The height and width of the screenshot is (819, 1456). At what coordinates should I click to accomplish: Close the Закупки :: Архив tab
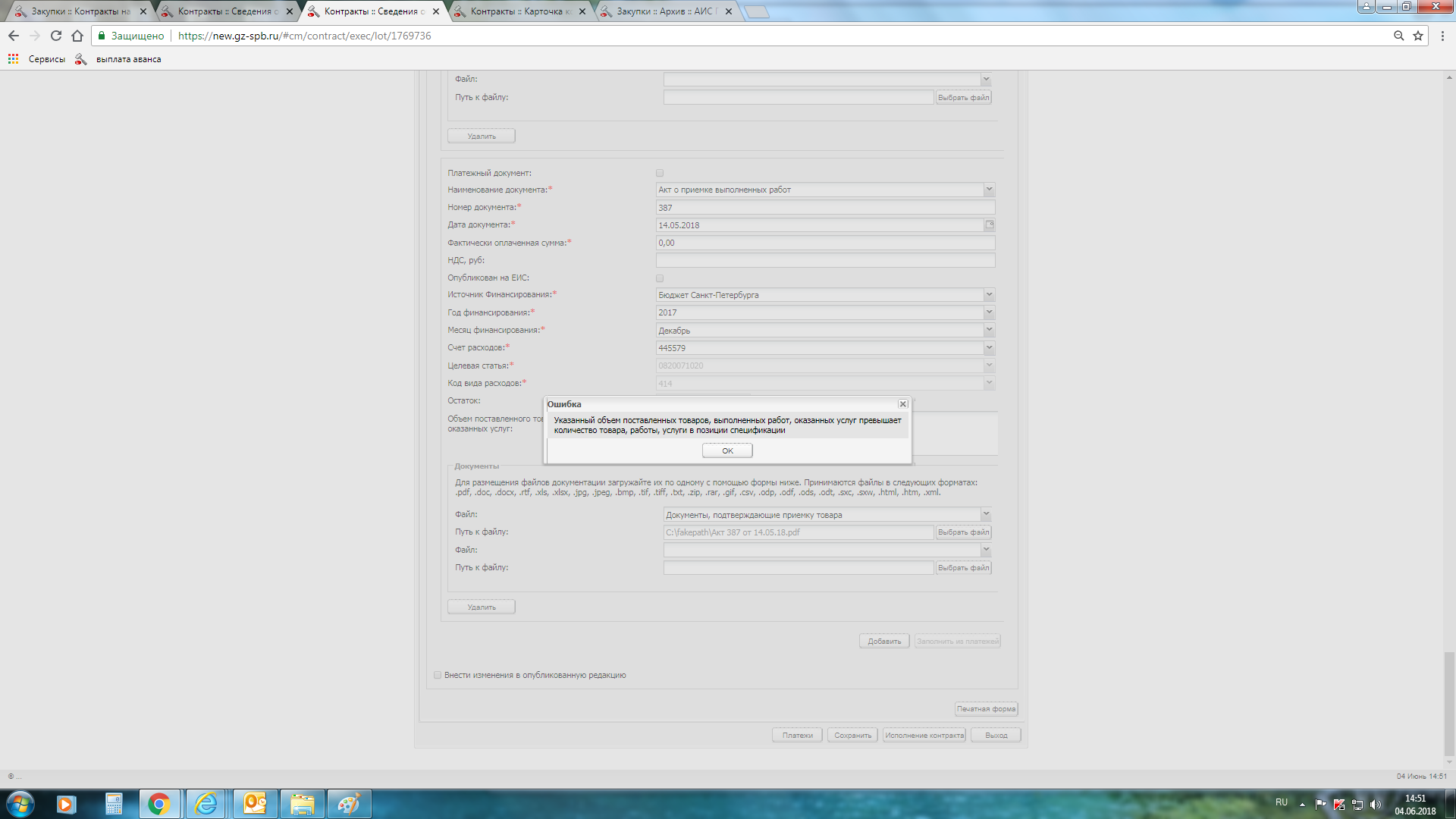point(728,11)
